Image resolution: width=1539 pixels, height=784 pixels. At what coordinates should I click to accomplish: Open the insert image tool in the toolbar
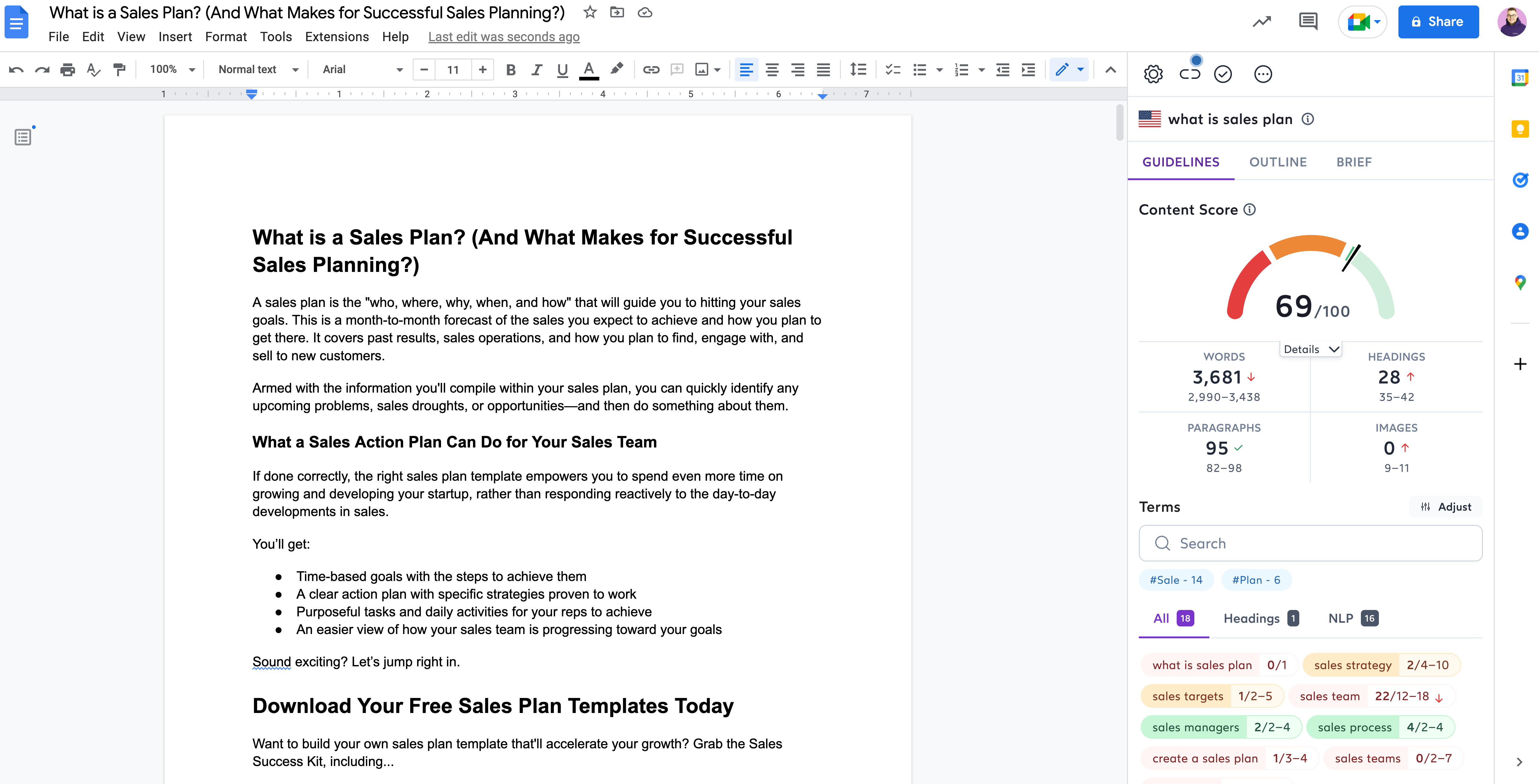(703, 70)
